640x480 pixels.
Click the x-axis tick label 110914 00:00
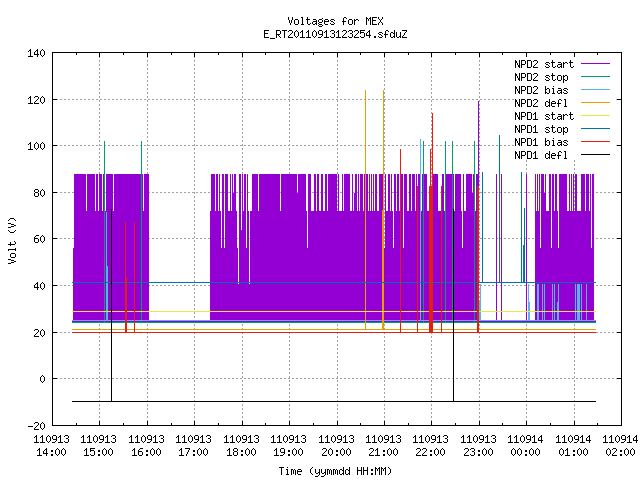tap(525, 446)
